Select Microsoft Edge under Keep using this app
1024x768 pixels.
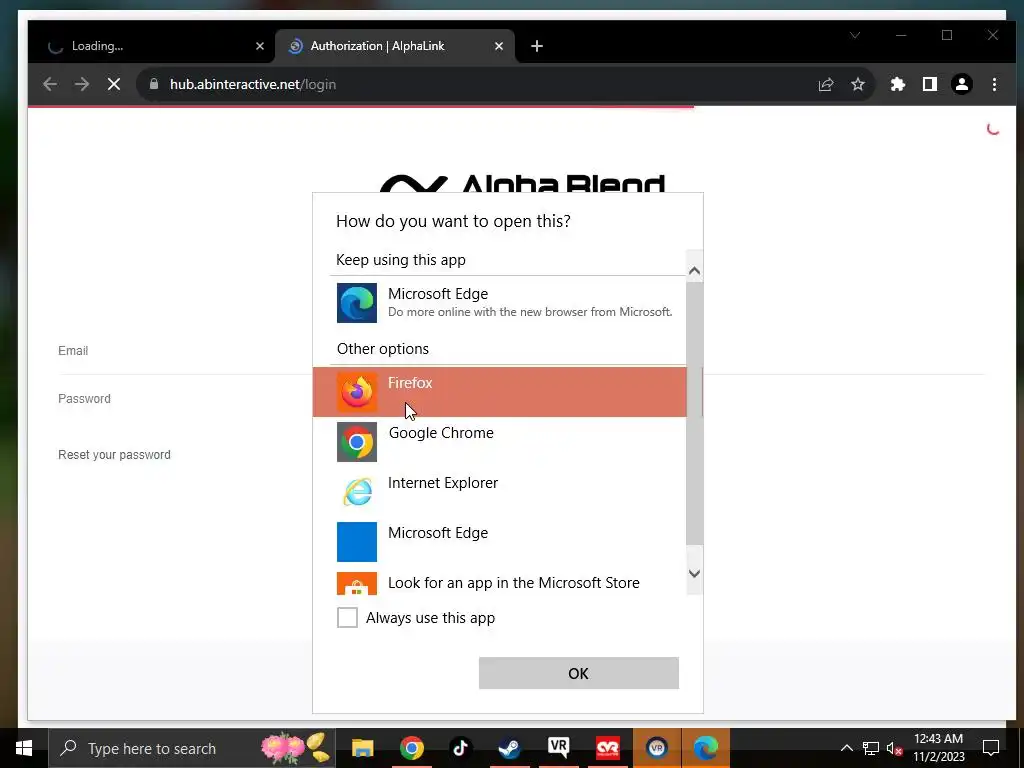[500, 302]
